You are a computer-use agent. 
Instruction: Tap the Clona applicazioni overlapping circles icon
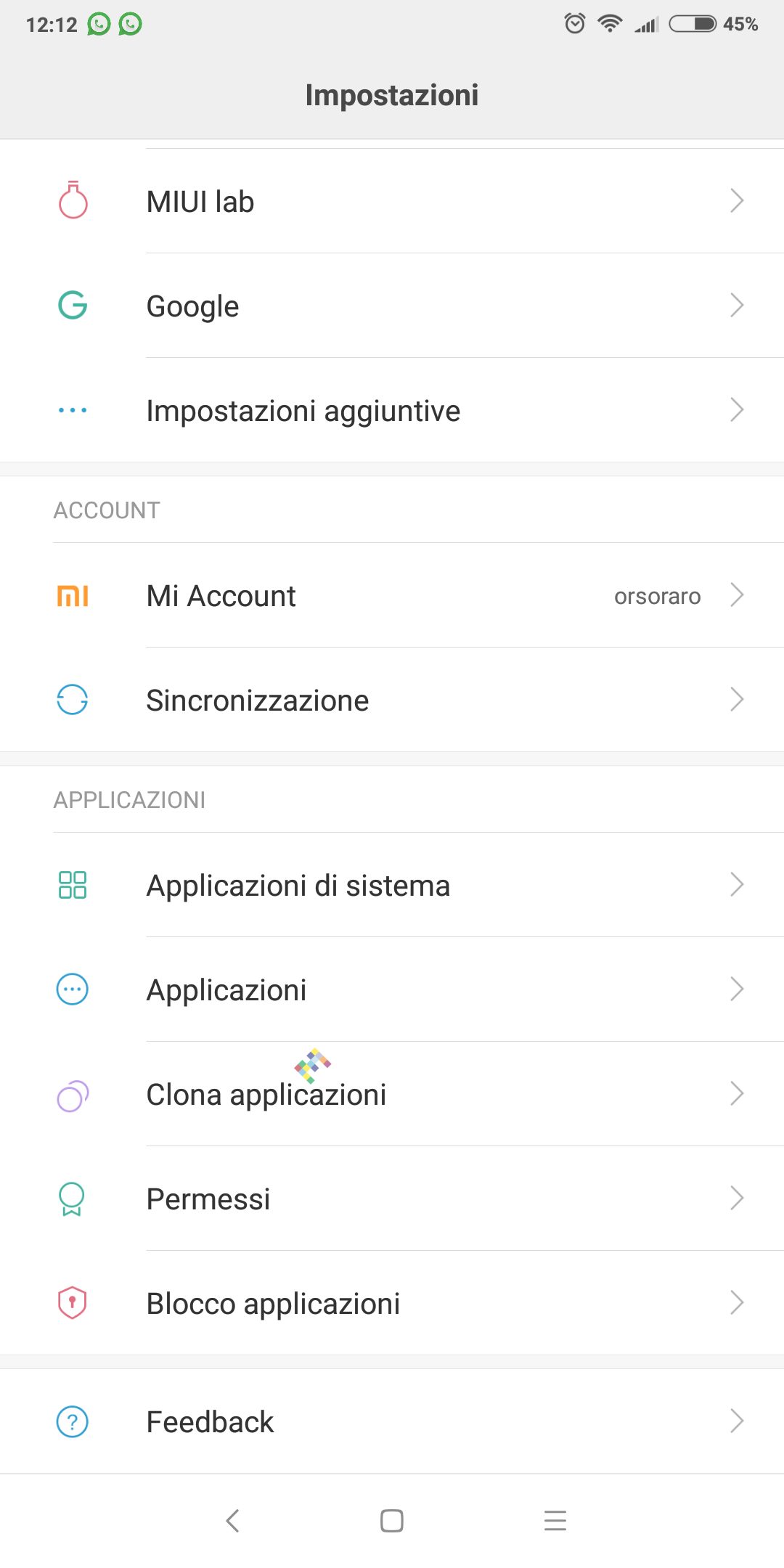click(x=73, y=1095)
